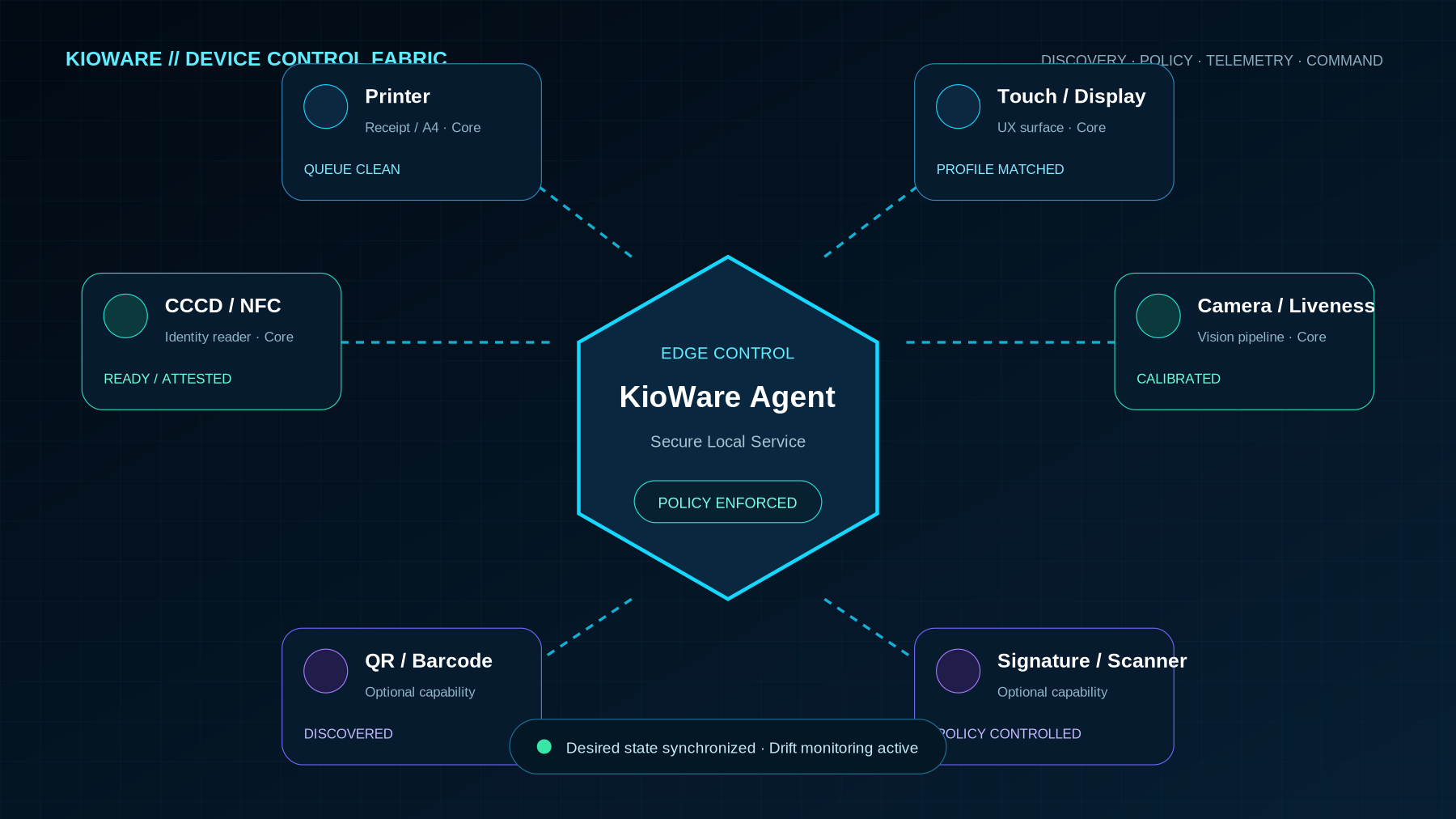This screenshot has height=819, width=1456.
Task: Click Optional capability under Signature / Scanner
Action: pyautogui.click(x=1052, y=693)
